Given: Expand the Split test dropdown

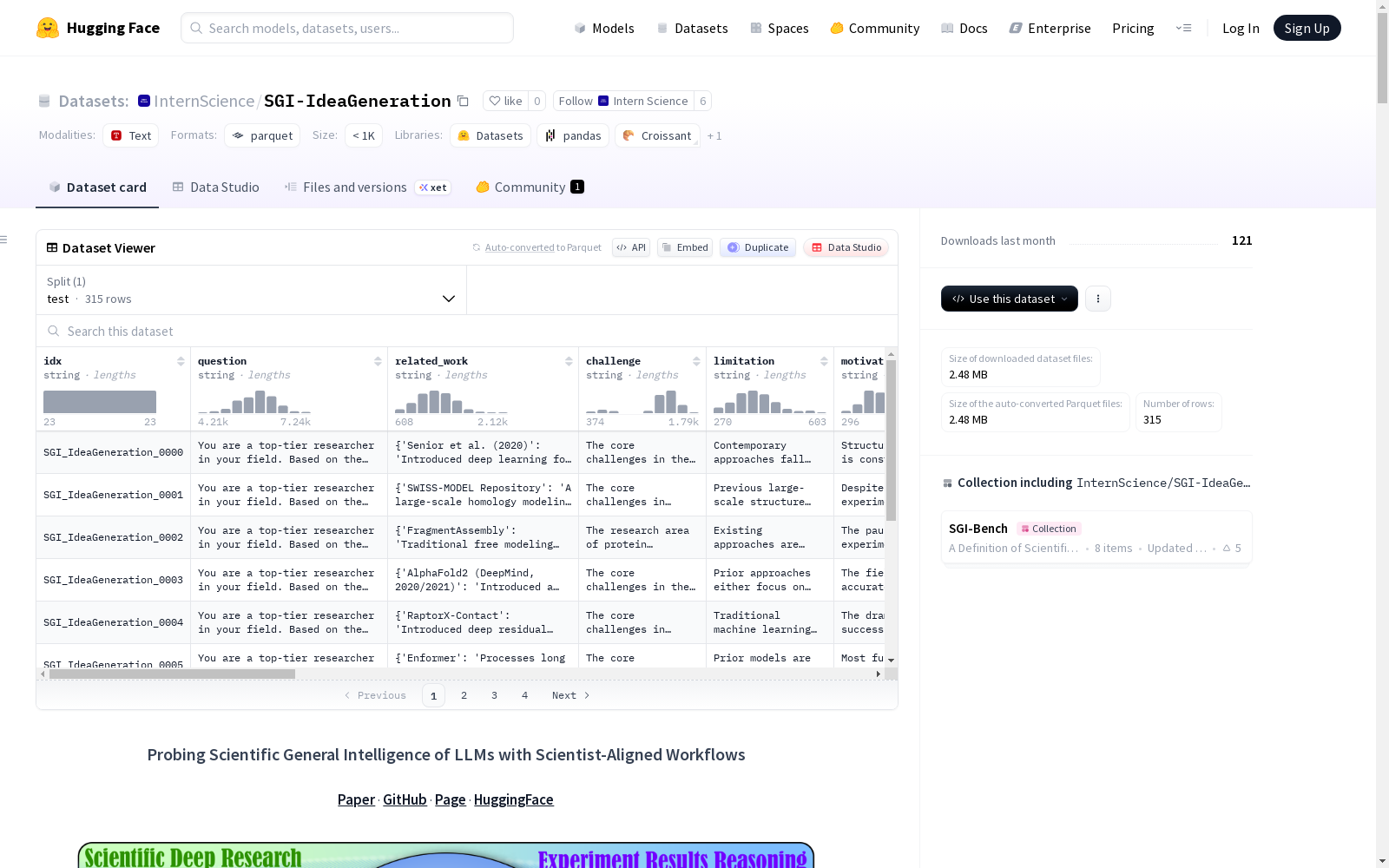Looking at the screenshot, I should tap(252, 290).
